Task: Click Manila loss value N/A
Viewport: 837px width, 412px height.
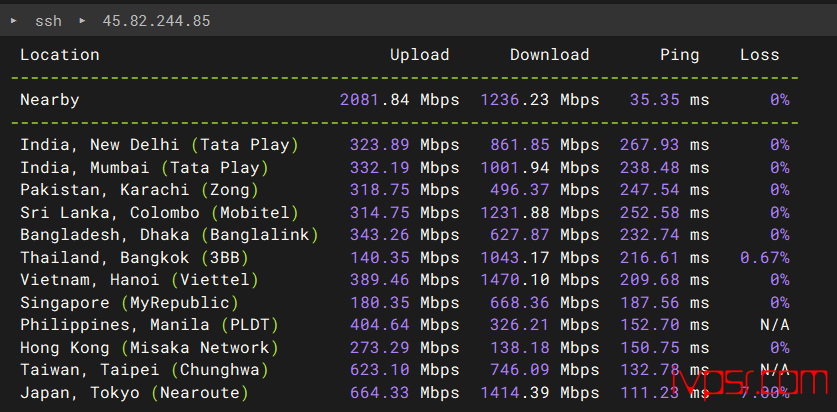Action: pos(775,324)
